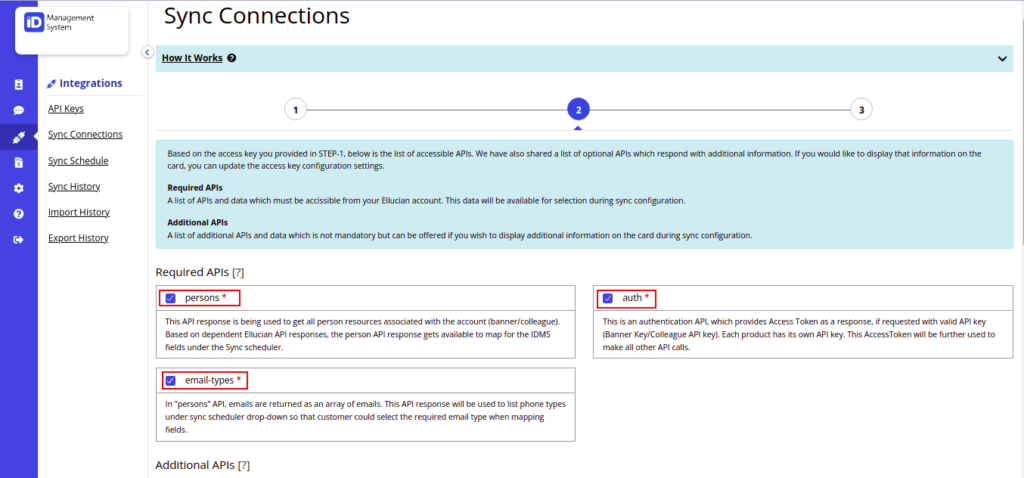1024x478 pixels.
Task: Jump to step 3 of the wizard
Action: (861, 110)
